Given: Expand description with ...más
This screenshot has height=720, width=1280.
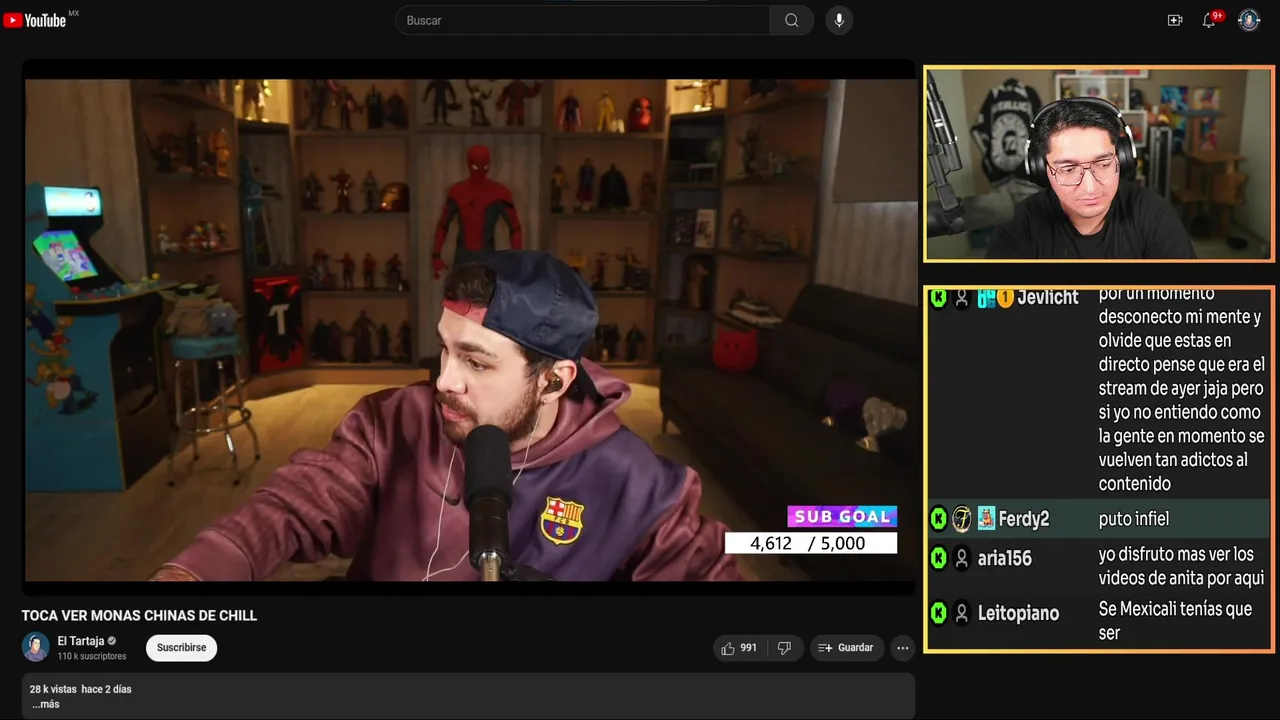Looking at the screenshot, I should (45, 704).
